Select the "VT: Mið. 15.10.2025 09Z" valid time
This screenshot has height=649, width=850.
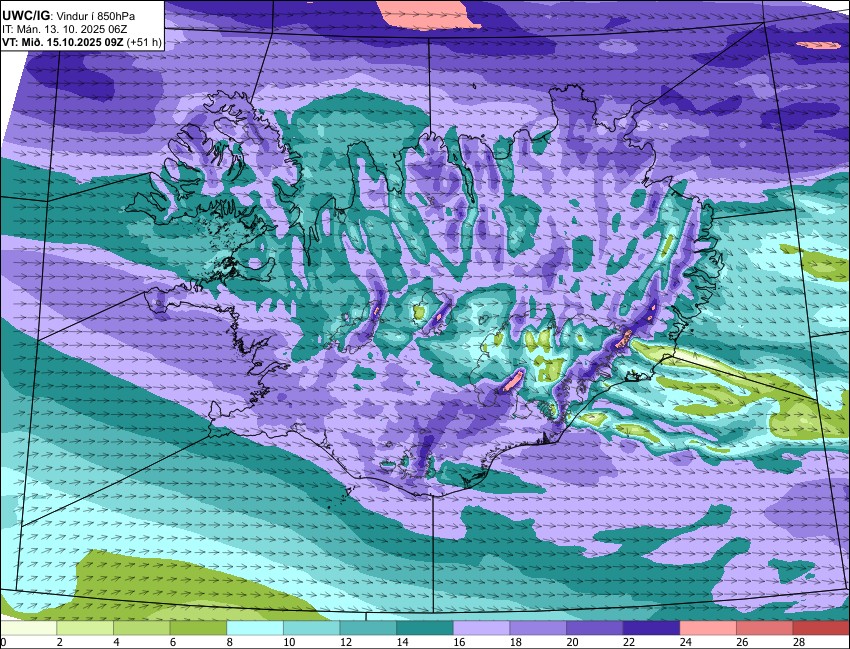pyautogui.click(x=62, y=43)
